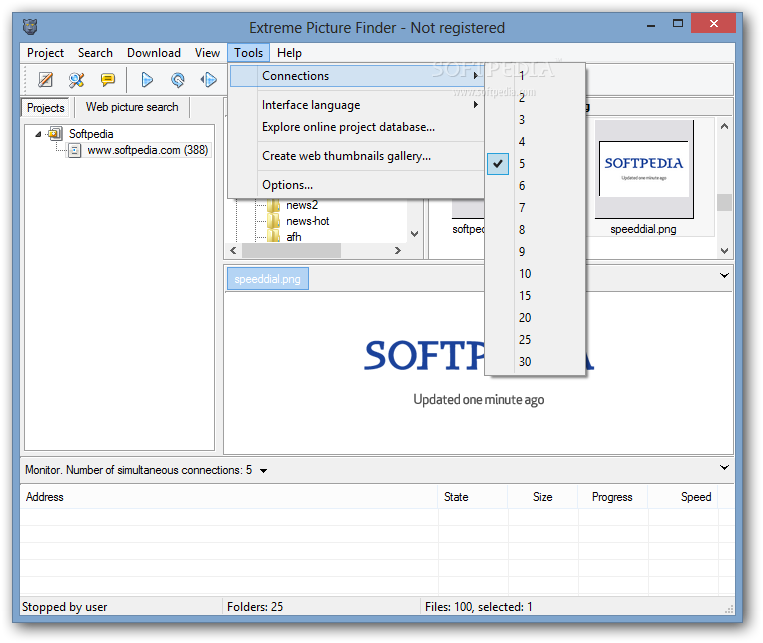
Task: Click the yellow comment toolbar icon
Action: (108, 79)
